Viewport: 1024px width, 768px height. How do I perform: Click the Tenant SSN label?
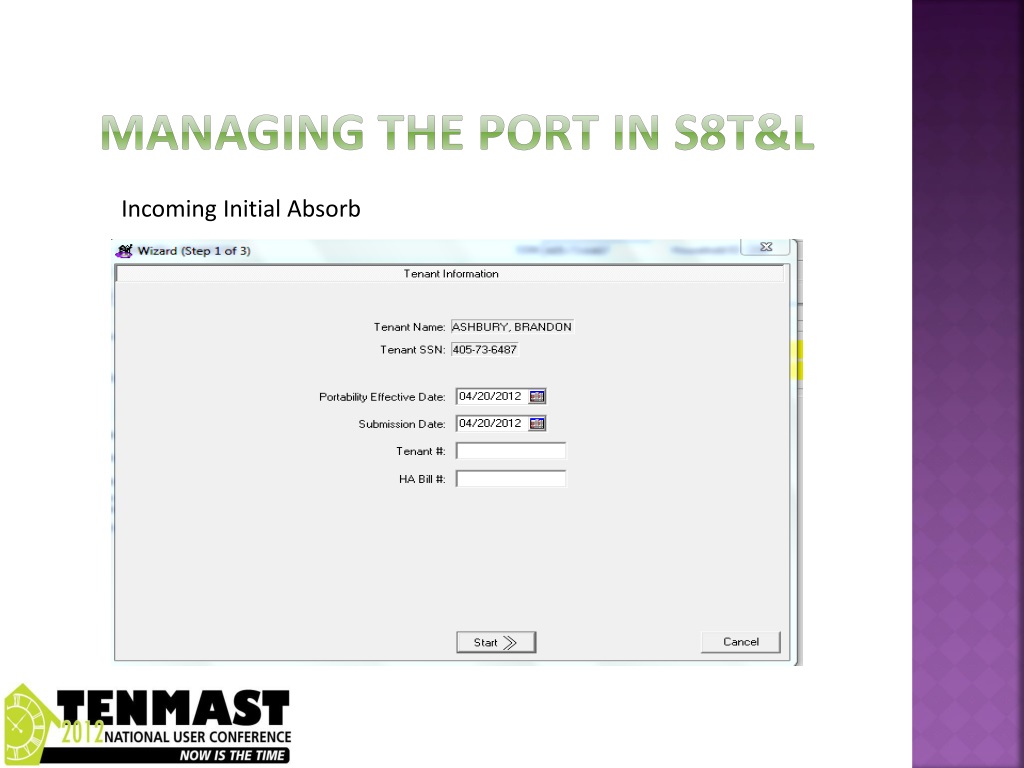pyautogui.click(x=413, y=350)
